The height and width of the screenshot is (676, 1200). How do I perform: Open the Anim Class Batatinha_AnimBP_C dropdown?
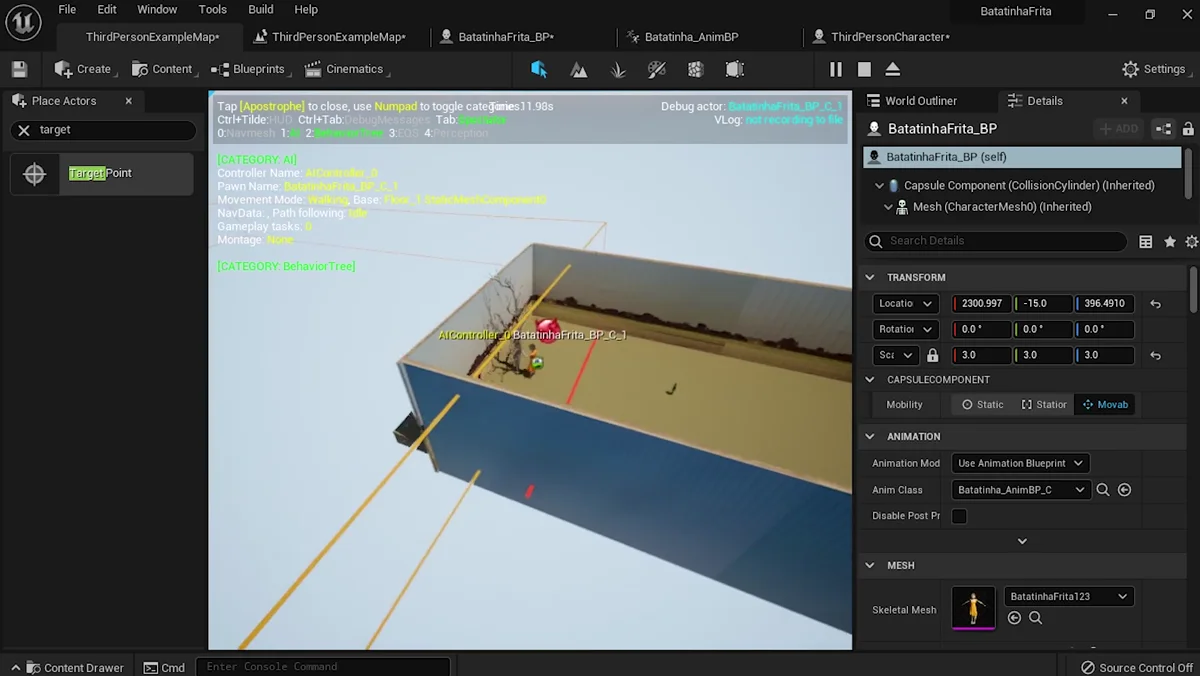(1020, 490)
